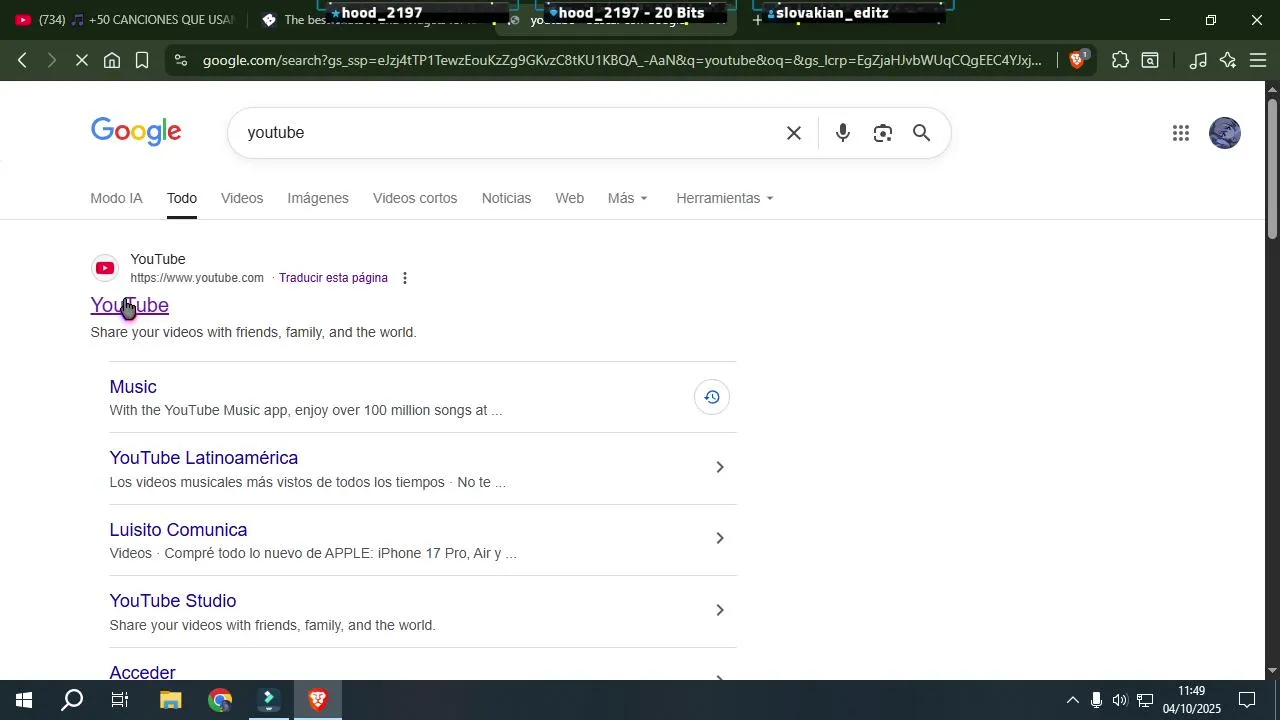Open the Windows notification center
1280x720 pixels.
click(1247, 700)
